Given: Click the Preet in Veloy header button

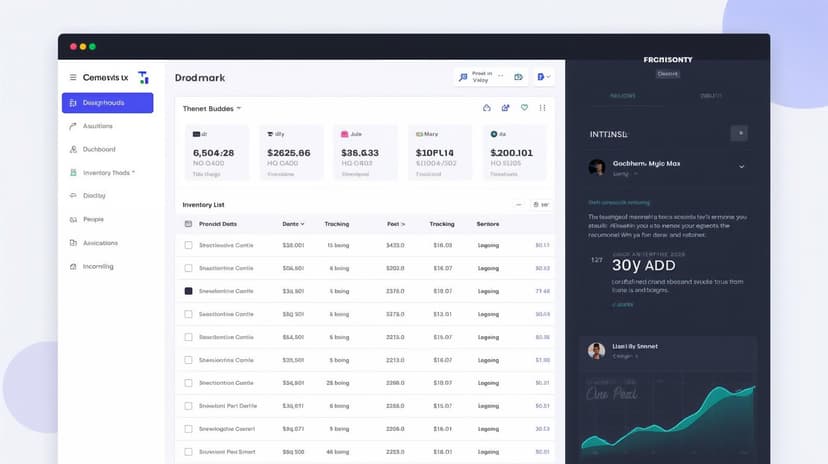Looking at the screenshot, I should pos(477,77).
